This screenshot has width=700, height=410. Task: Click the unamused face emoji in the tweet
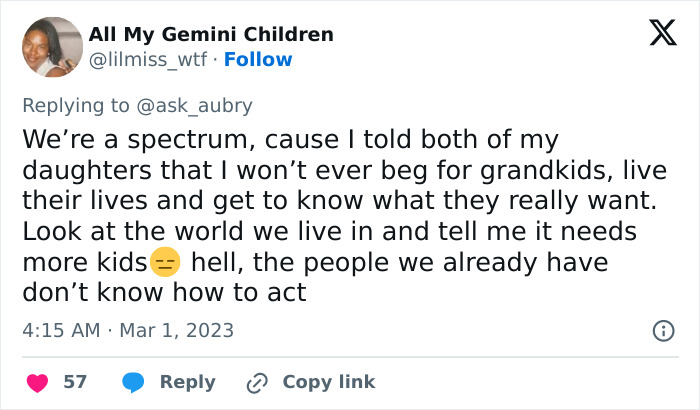164,265
